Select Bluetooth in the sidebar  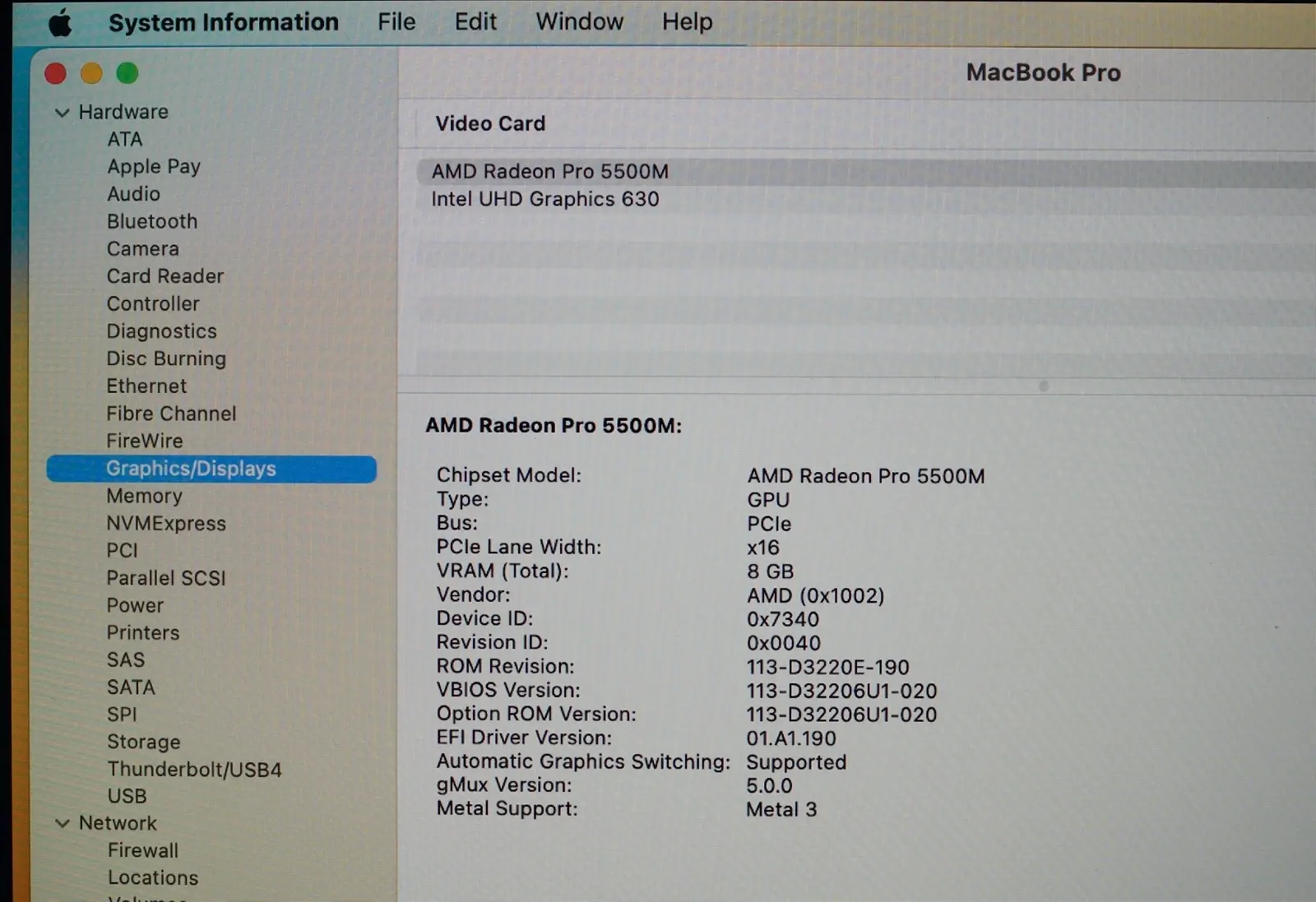152,222
